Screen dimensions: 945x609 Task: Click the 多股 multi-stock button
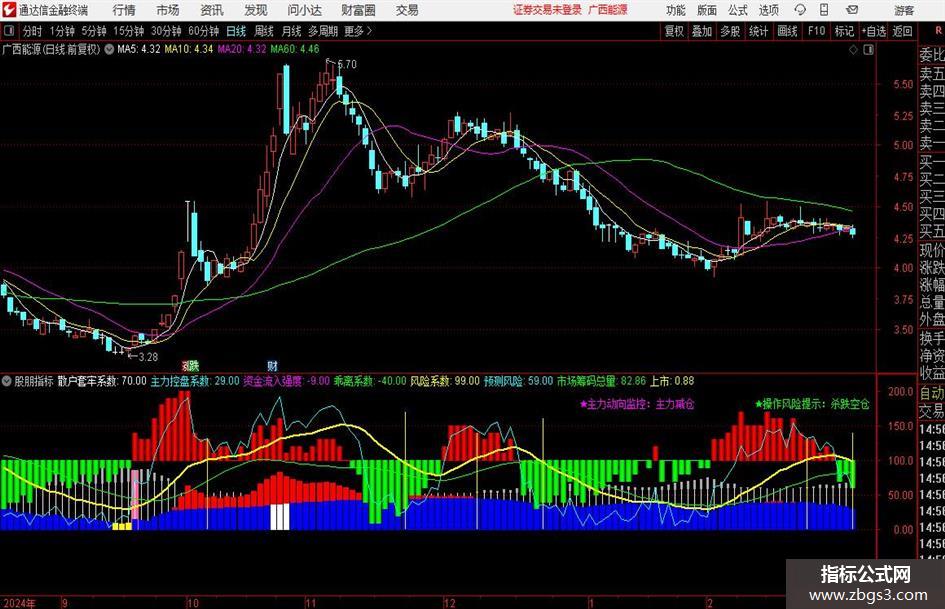730,31
